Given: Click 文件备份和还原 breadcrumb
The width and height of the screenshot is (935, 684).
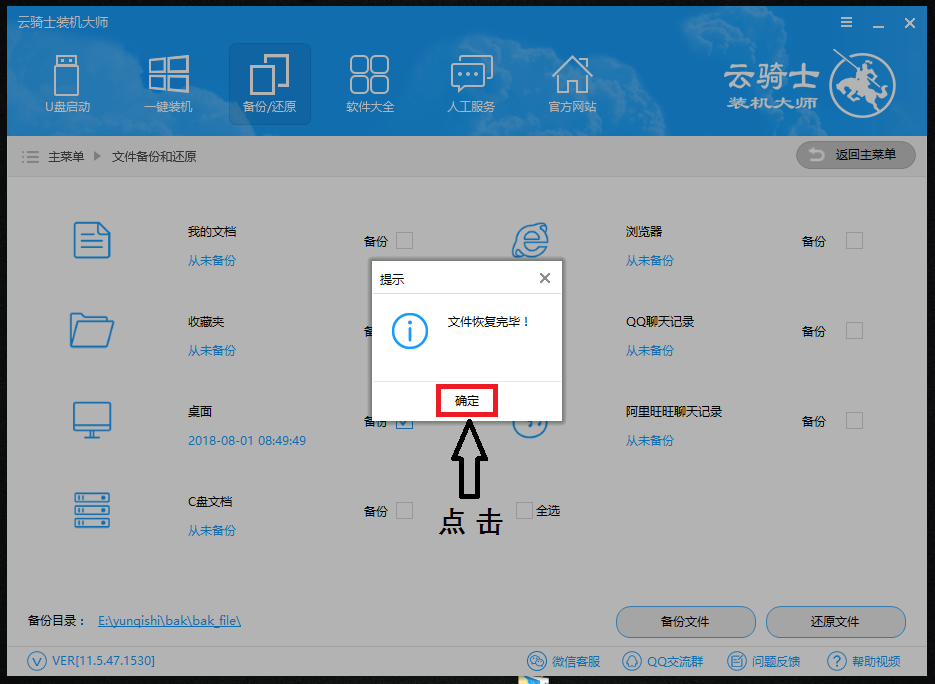Looking at the screenshot, I should coord(154,157).
